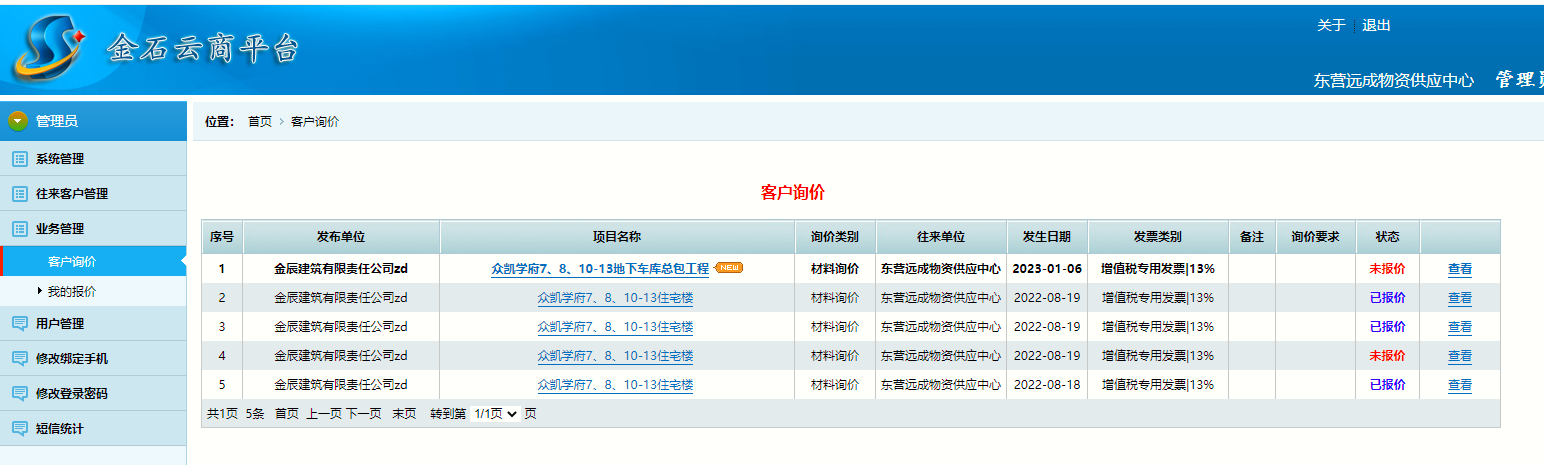Open the 短信统计 menu item
This screenshot has width=1544, height=465.
point(60,429)
